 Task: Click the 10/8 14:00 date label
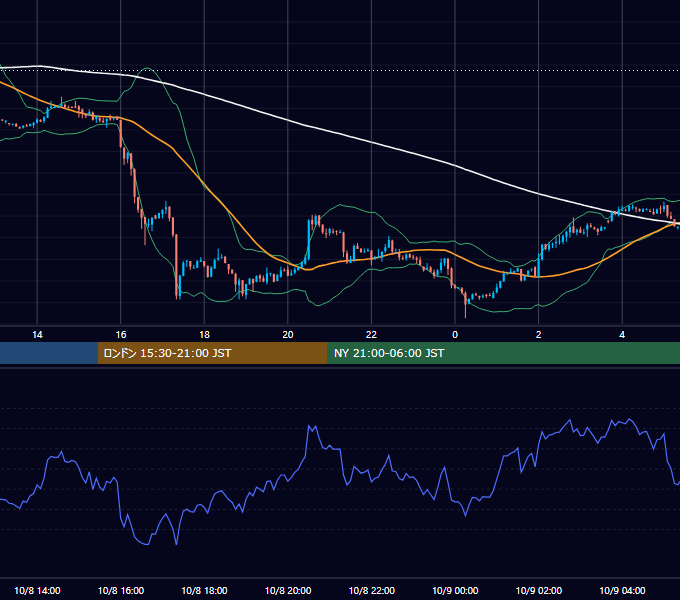(x=37, y=590)
